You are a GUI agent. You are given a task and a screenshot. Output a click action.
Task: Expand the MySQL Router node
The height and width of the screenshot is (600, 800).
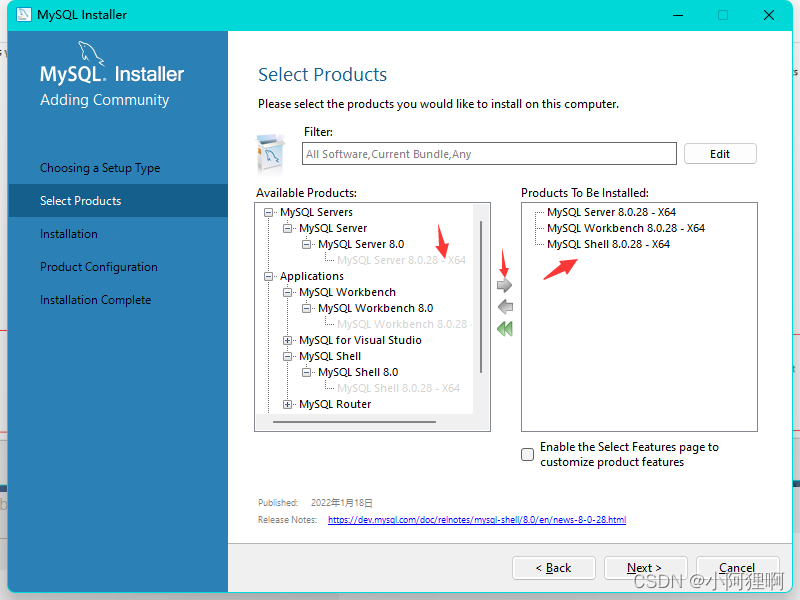[x=287, y=405]
